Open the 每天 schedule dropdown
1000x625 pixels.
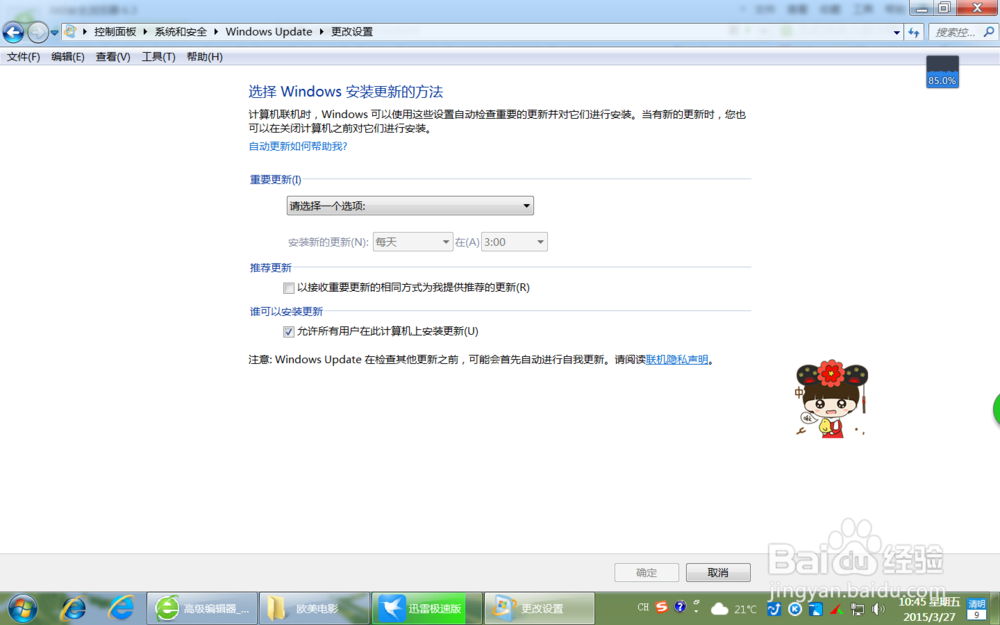pos(412,241)
